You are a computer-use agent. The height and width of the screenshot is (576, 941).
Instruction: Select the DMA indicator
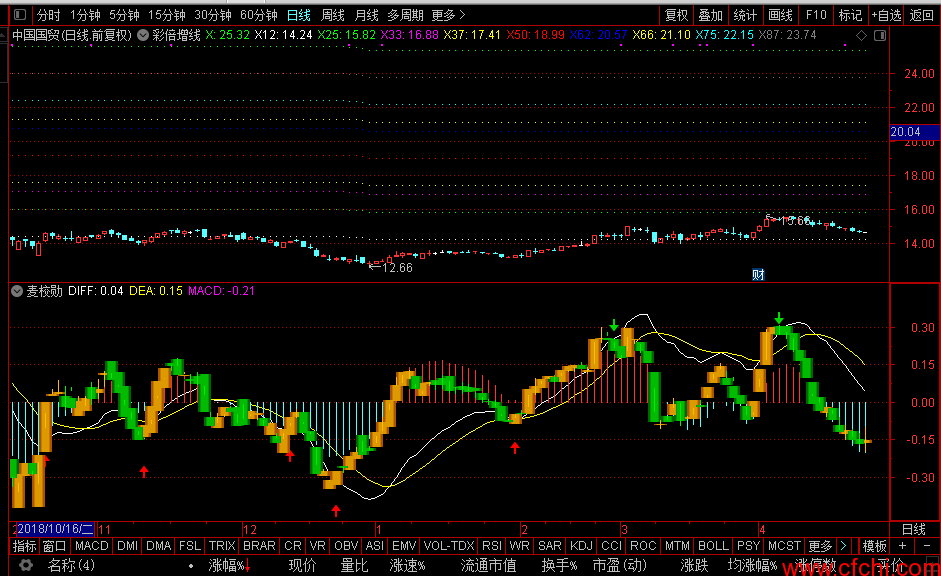tap(158, 546)
